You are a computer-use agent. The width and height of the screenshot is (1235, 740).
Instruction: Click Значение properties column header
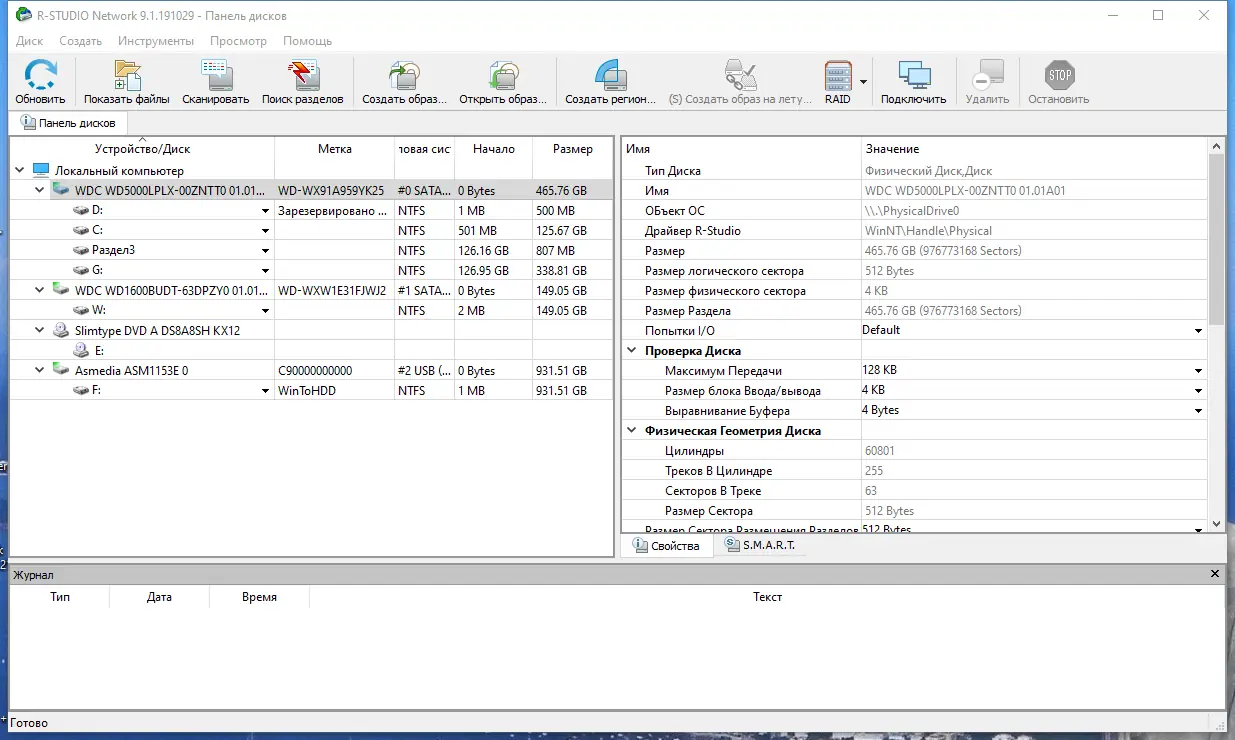point(1035,149)
